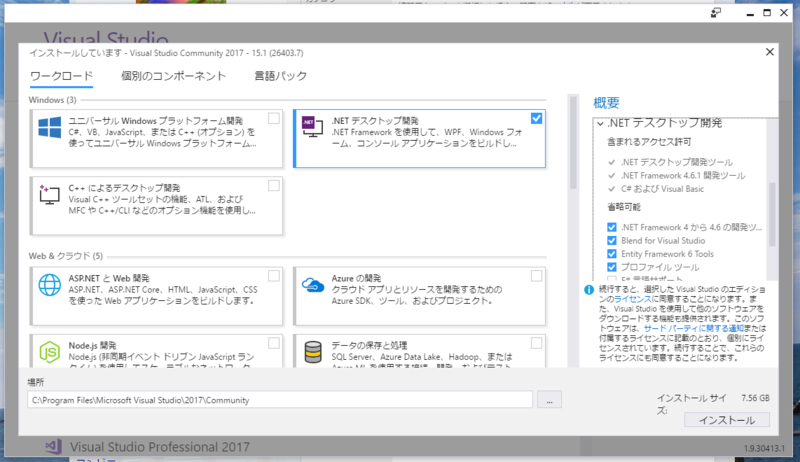
Task: Open the ライセンス link
Action: click(633, 299)
